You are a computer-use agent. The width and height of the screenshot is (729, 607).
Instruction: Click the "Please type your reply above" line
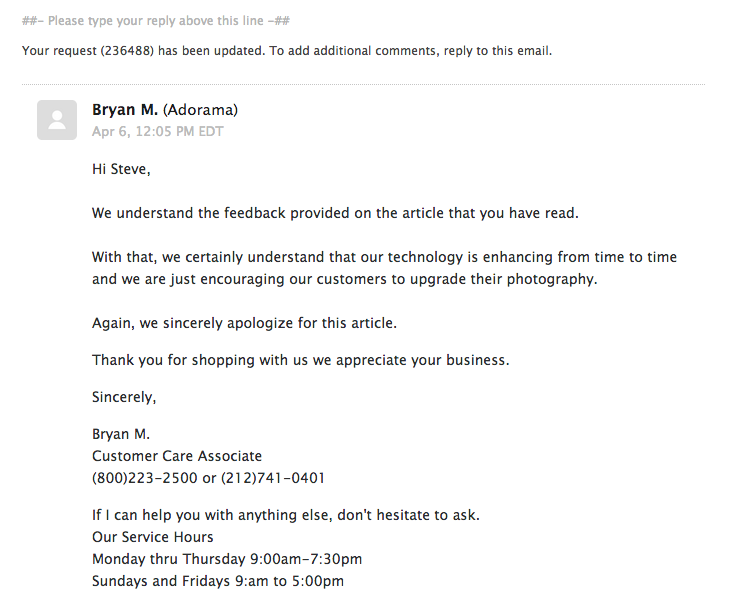click(x=157, y=21)
